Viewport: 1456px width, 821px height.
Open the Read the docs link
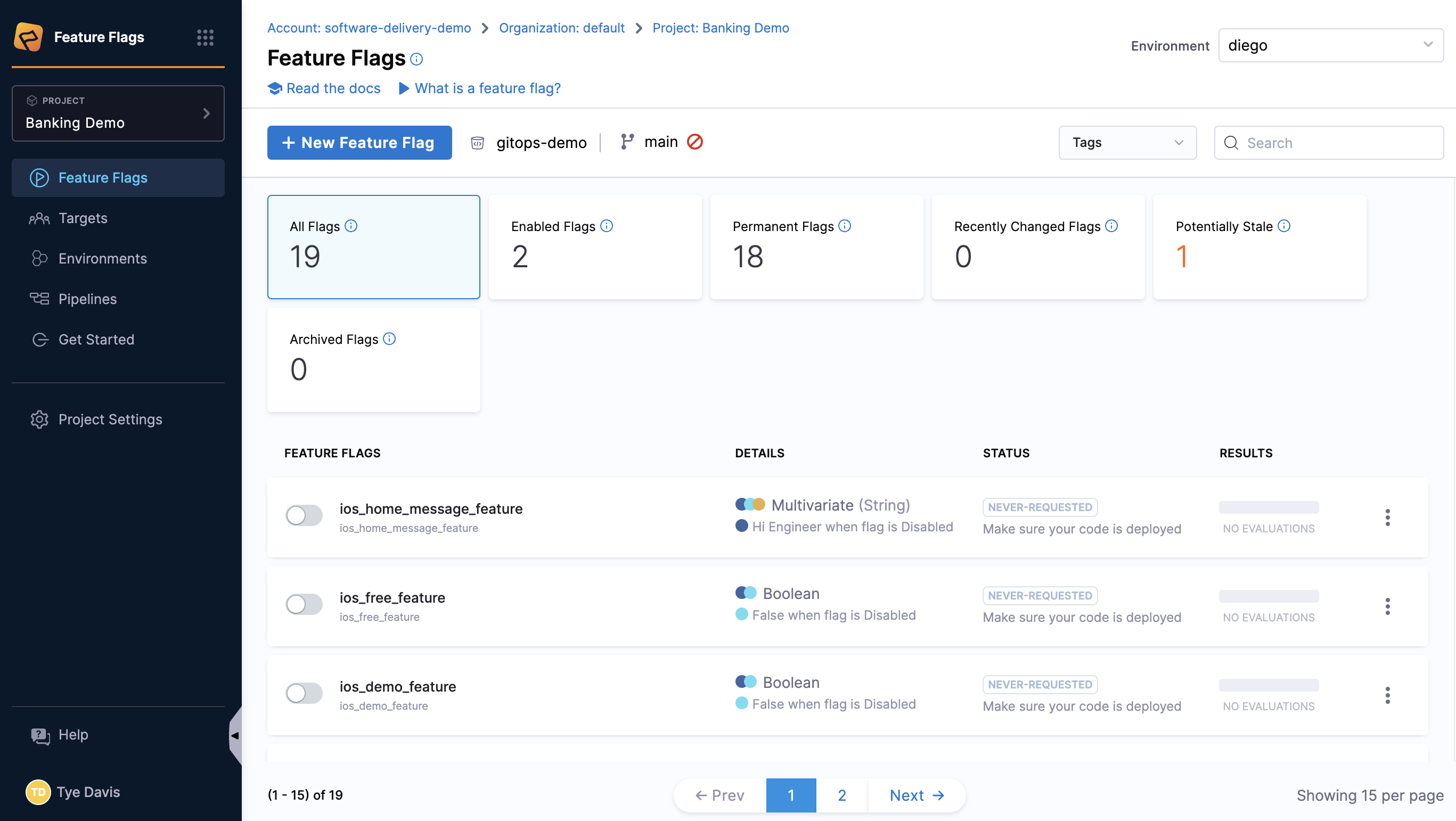click(324, 89)
